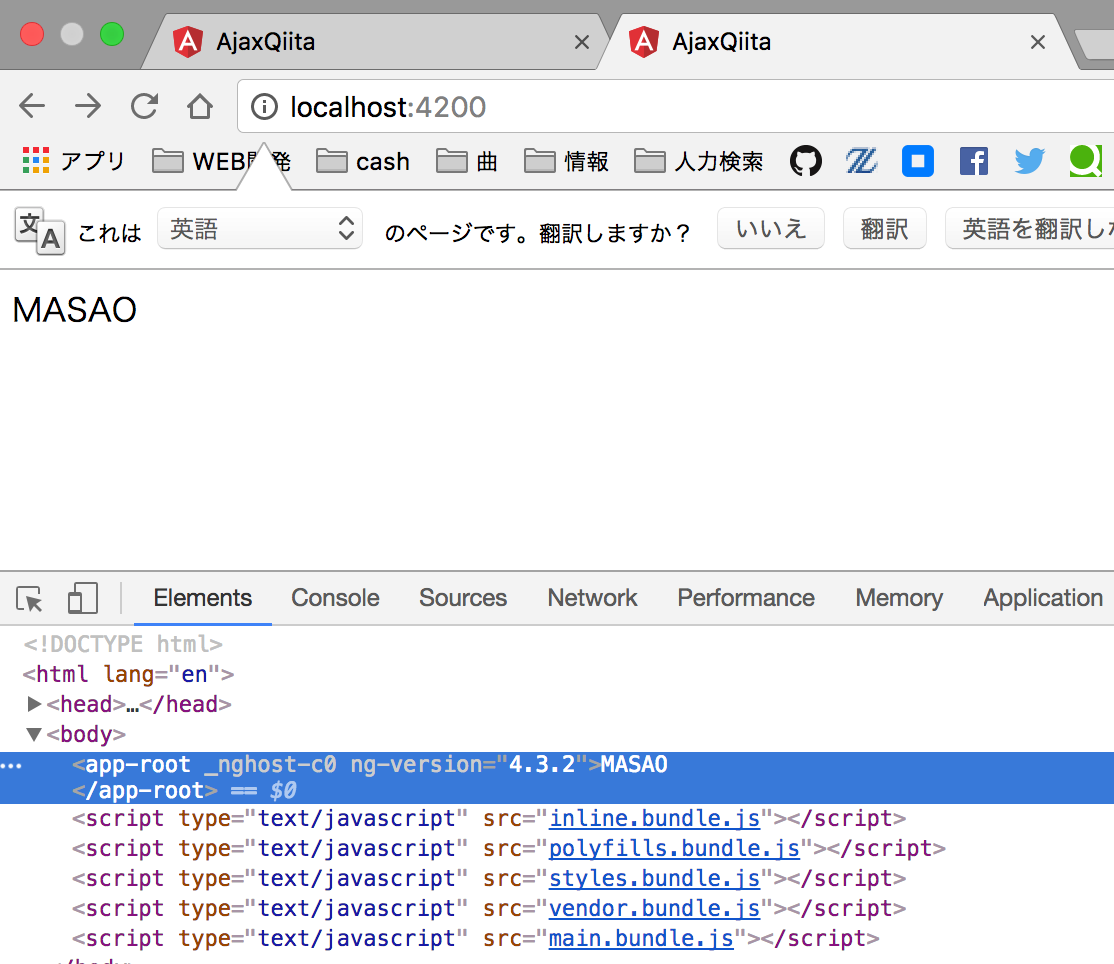
Task: Follow the styles.bundle.js link
Action: [x=654, y=878]
